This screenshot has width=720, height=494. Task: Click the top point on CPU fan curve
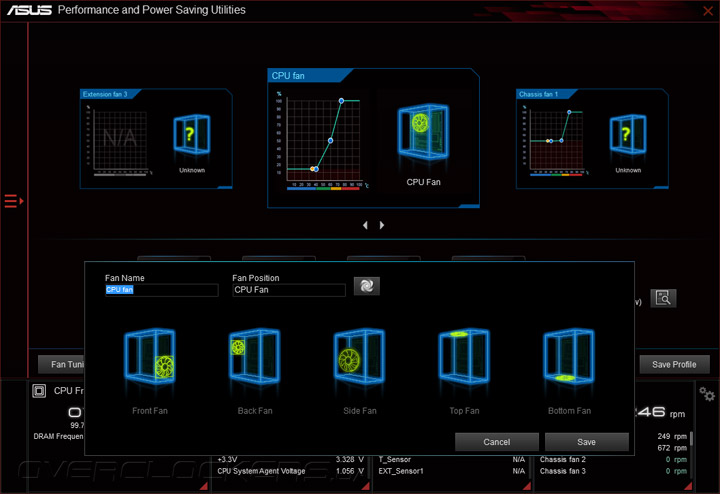tap(341, 101)
